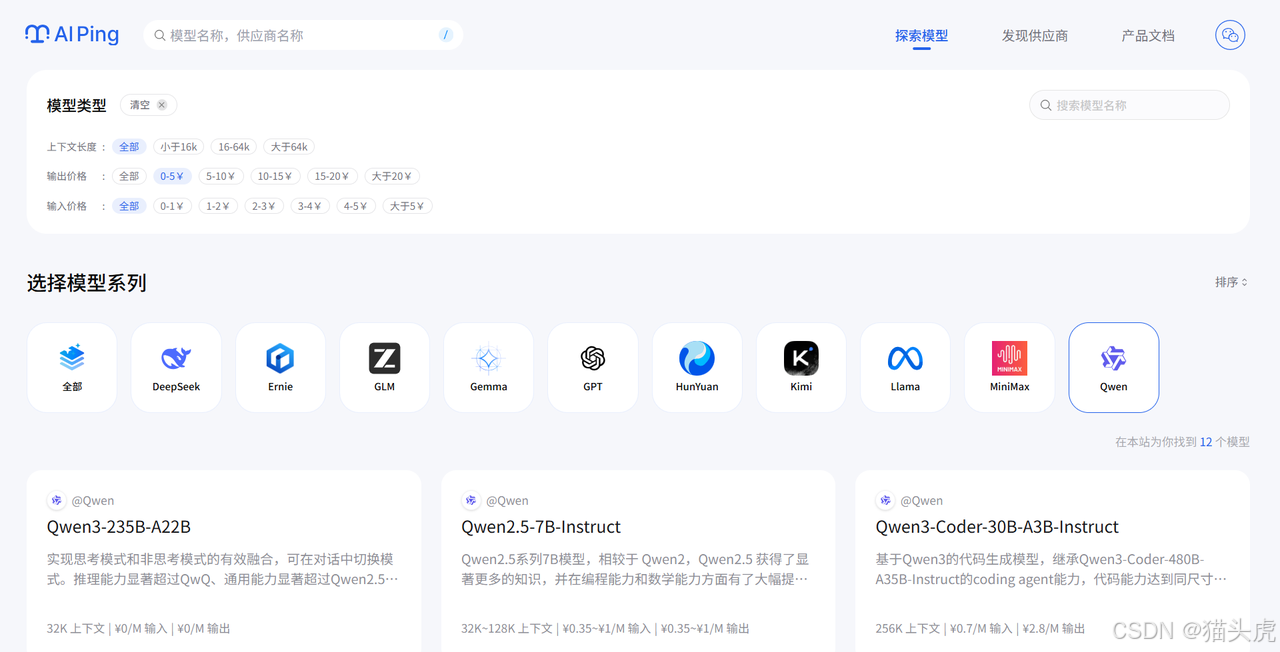Click @Qwen on Qwen3-Coder-30B-A3B-Instruct card
Screen dimensions: 1280x652
[x=922, y=501]
